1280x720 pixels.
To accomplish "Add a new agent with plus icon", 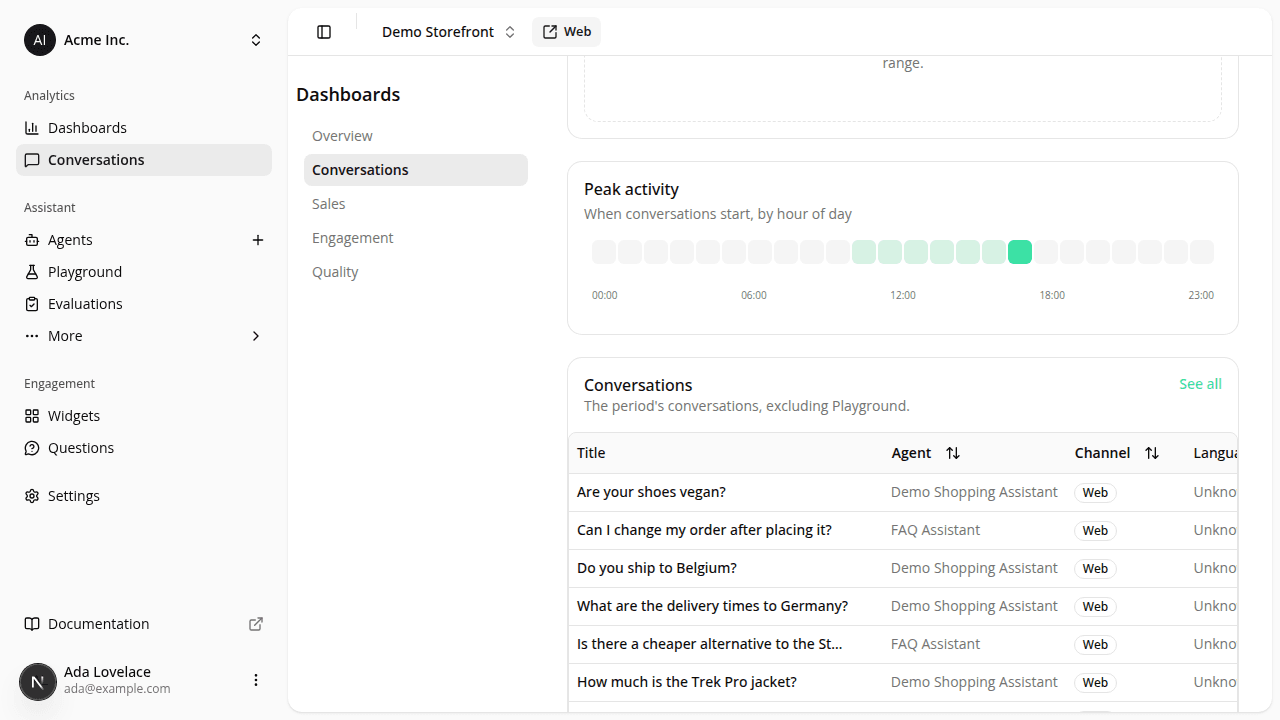I will point(258,240).
